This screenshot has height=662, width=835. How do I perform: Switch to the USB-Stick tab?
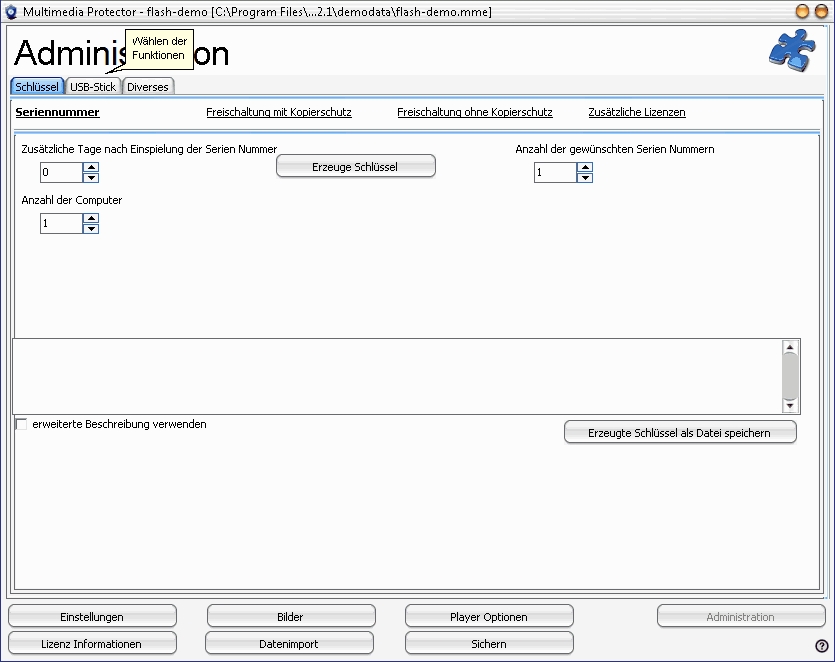(93, 87)
